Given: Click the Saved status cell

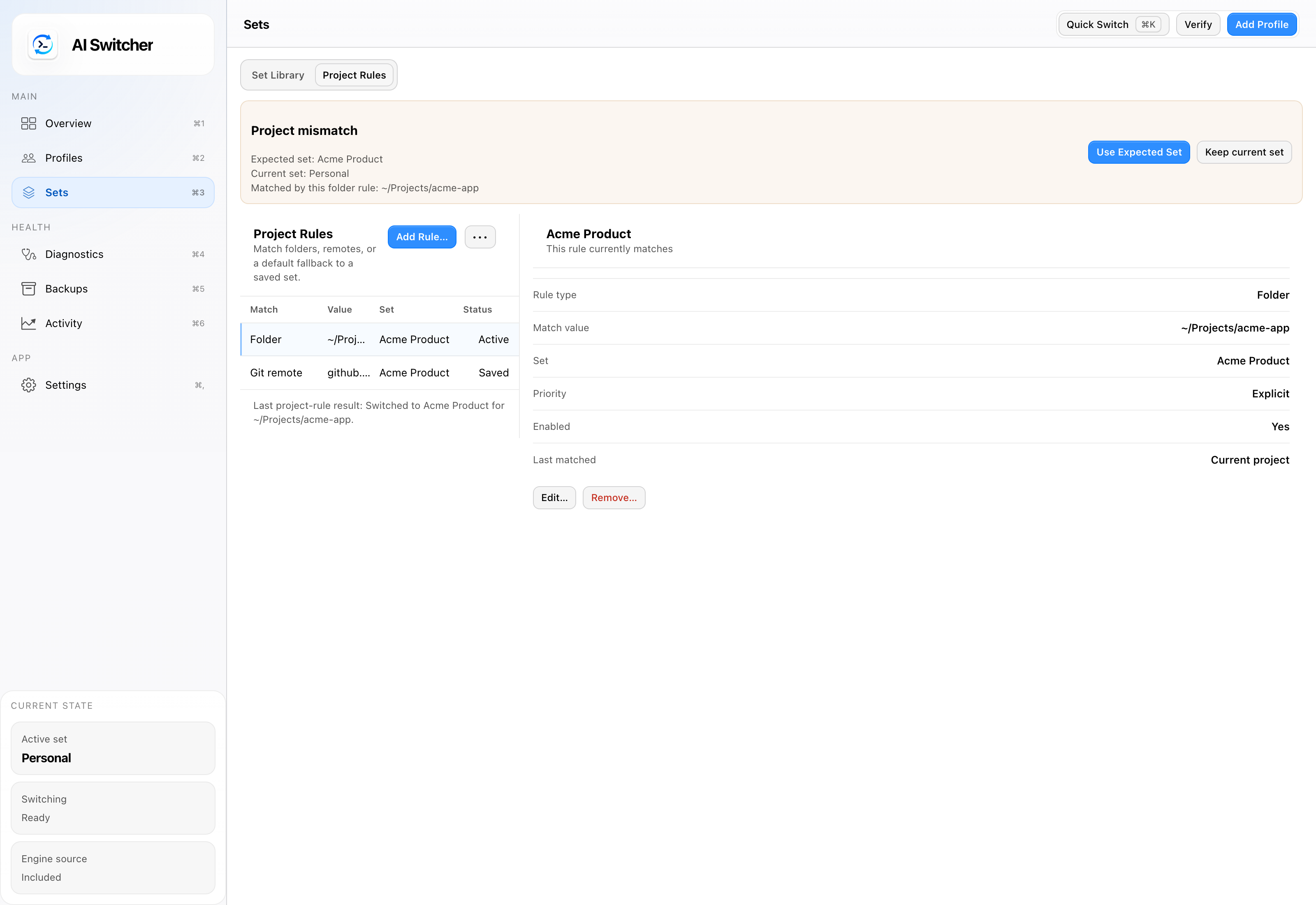Looking at the screenshot, I should coord(493,373).
